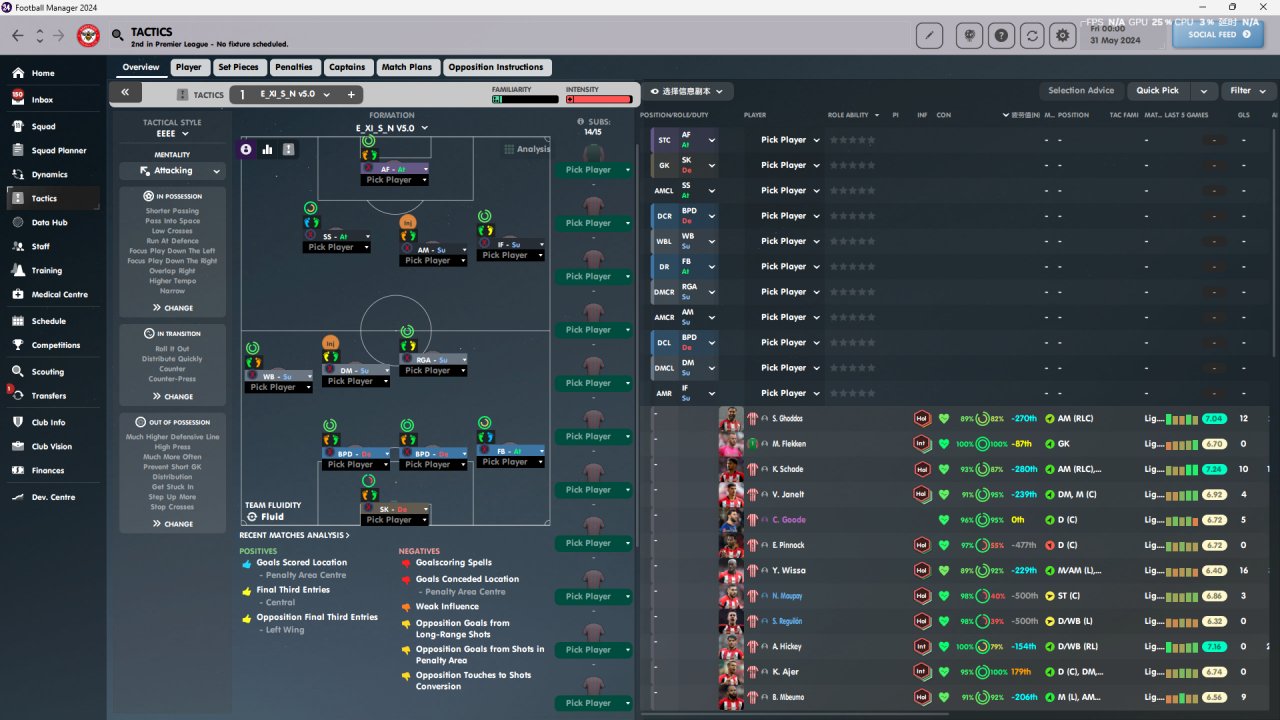Screen dimensions: 1280x720
Task: Expand the Quick Pick dropdown arrow
Action: click(x=1203, y=91)
